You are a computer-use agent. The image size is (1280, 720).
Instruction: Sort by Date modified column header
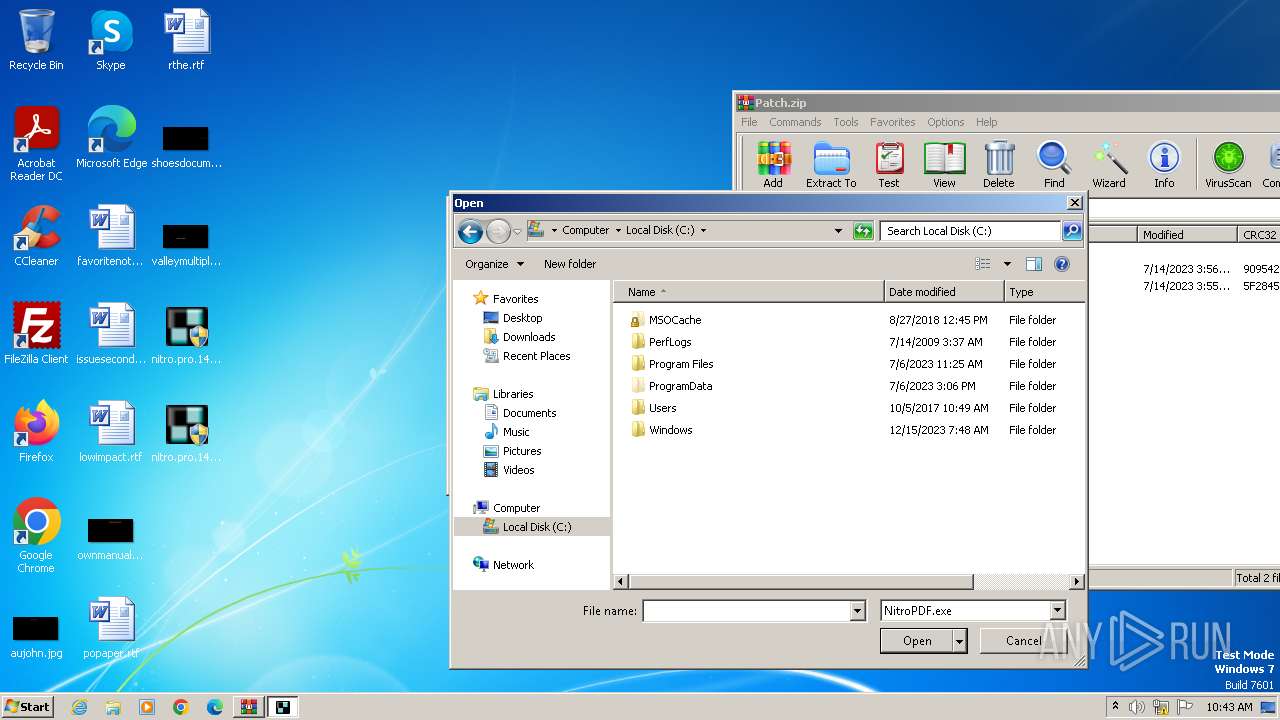[944, 292]
